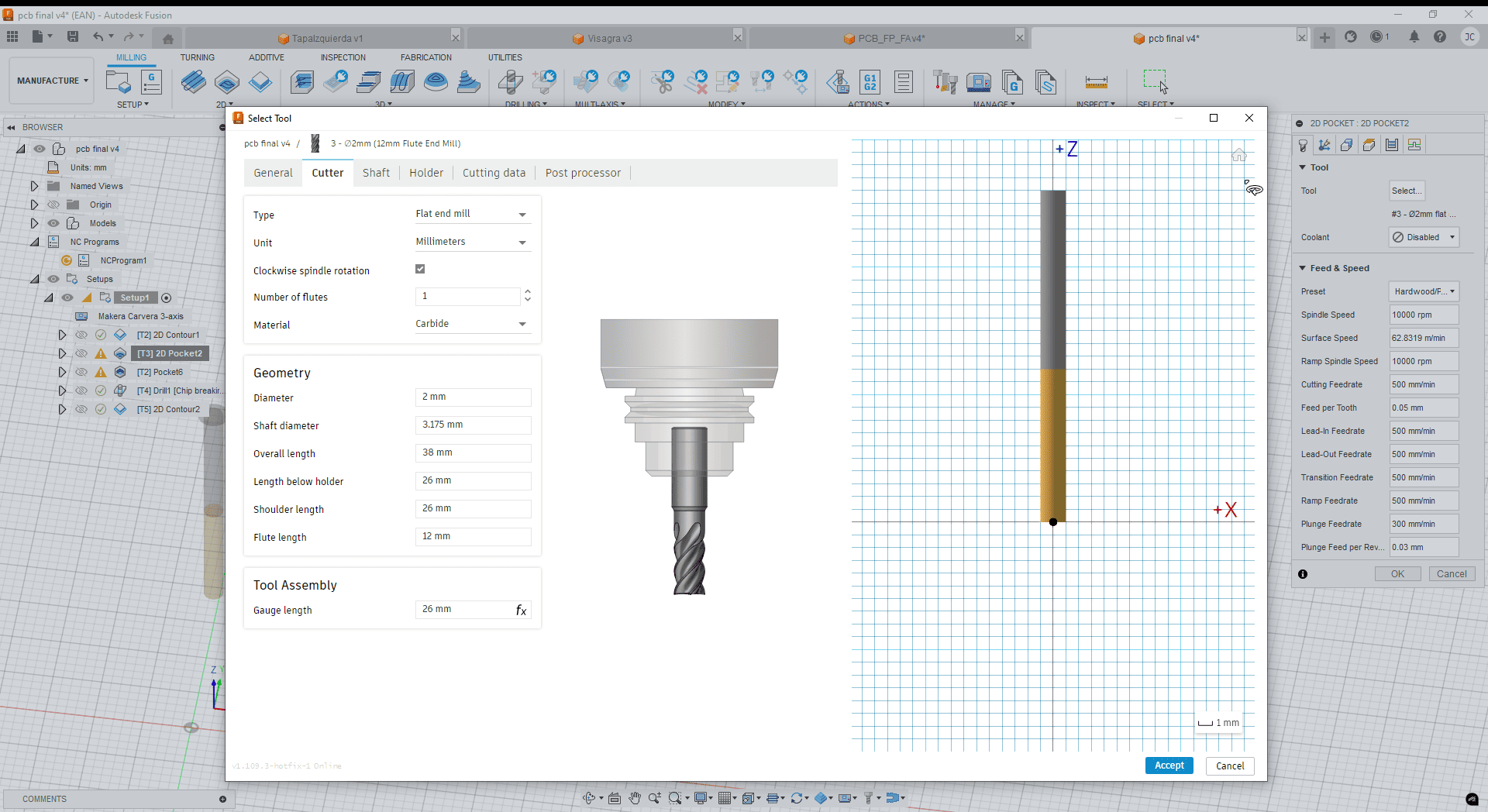Click Cancel in 2D Pocket panel
Image resolution: width=1488 pixels, height=812 pixels.
click(1452, 574)
